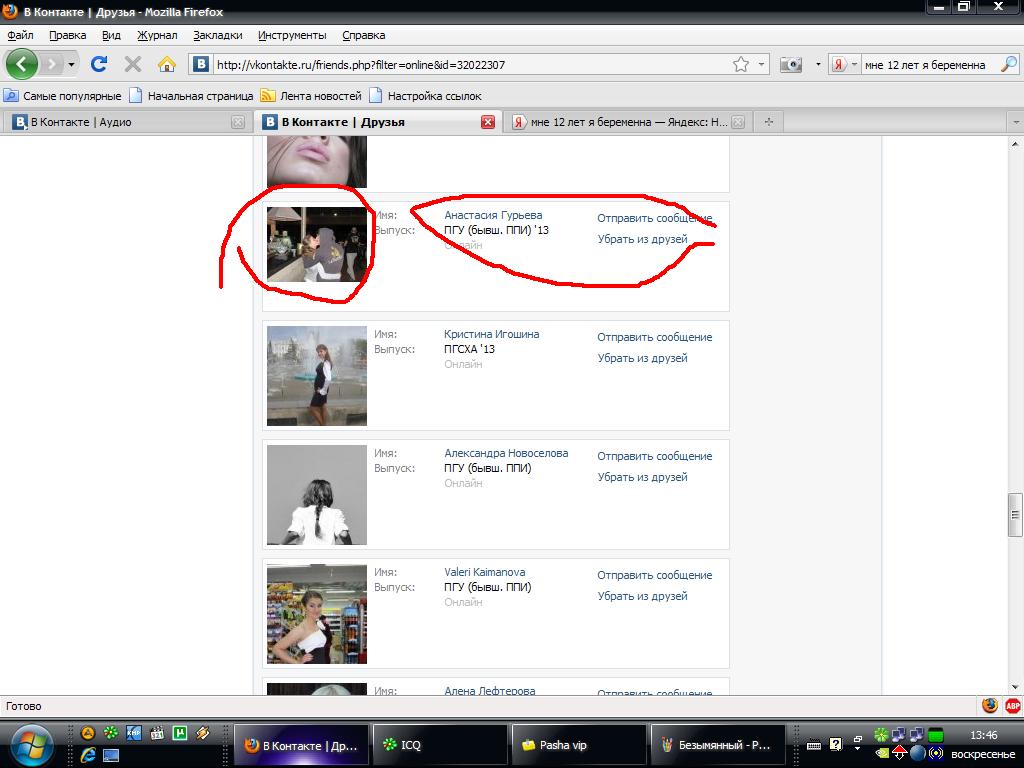This screenshot has width=1024, height=768.
Task: Open the Журнал menu
Action: point(157,35)
